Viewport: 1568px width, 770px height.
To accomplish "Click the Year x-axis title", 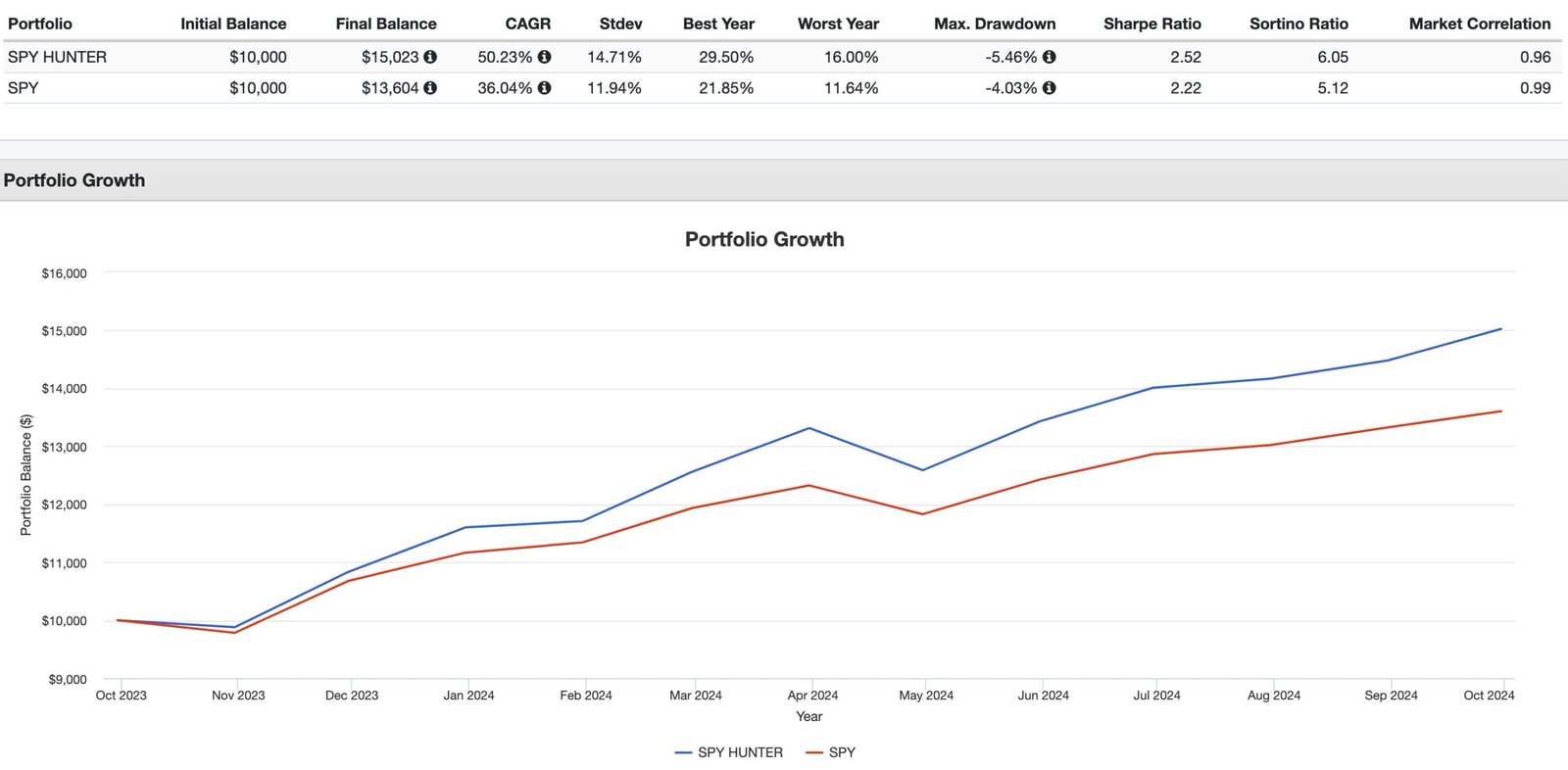I will point(809,717).
